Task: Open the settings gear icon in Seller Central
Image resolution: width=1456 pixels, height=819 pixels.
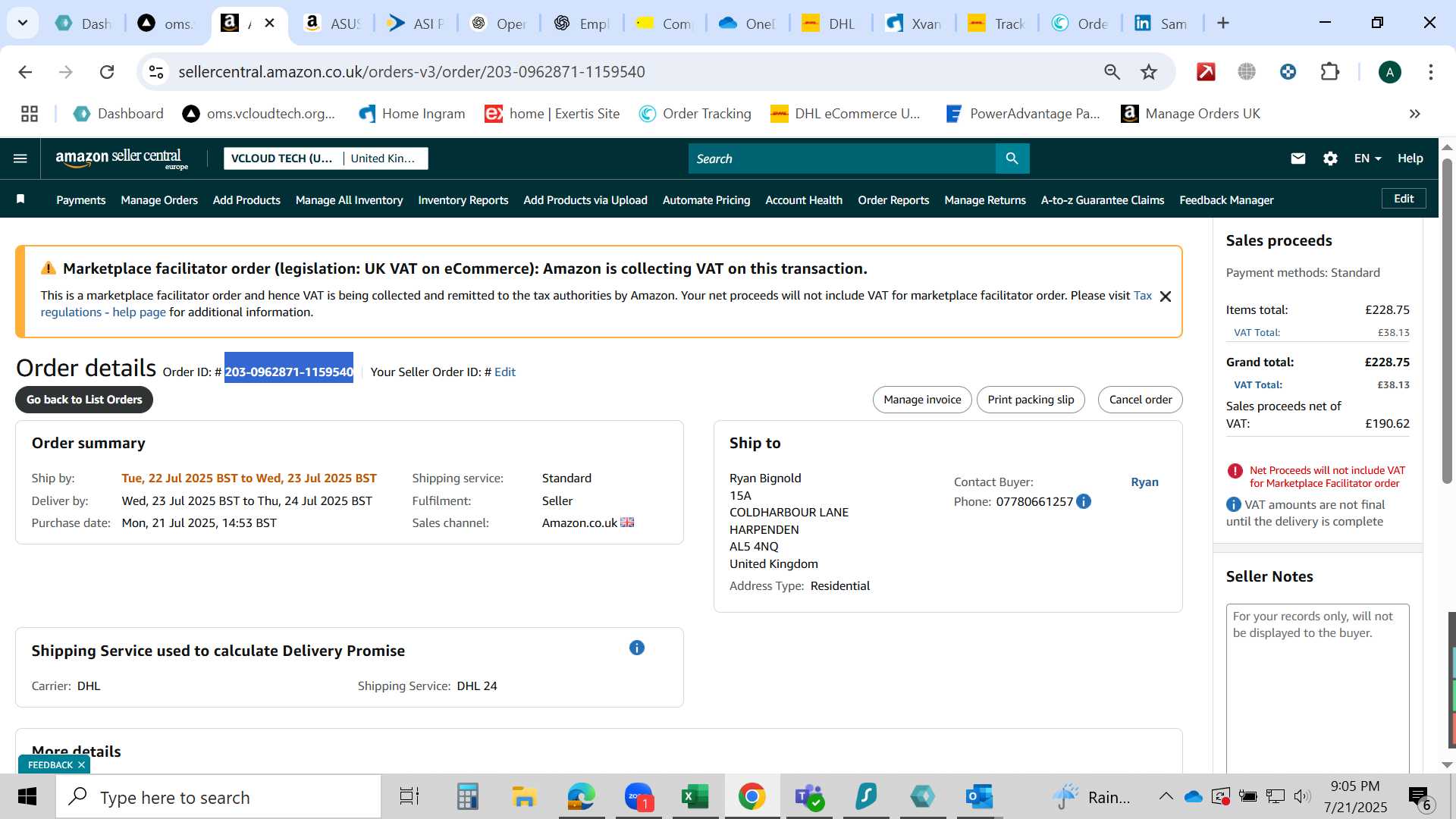Action: click(x=1330, y=158)
